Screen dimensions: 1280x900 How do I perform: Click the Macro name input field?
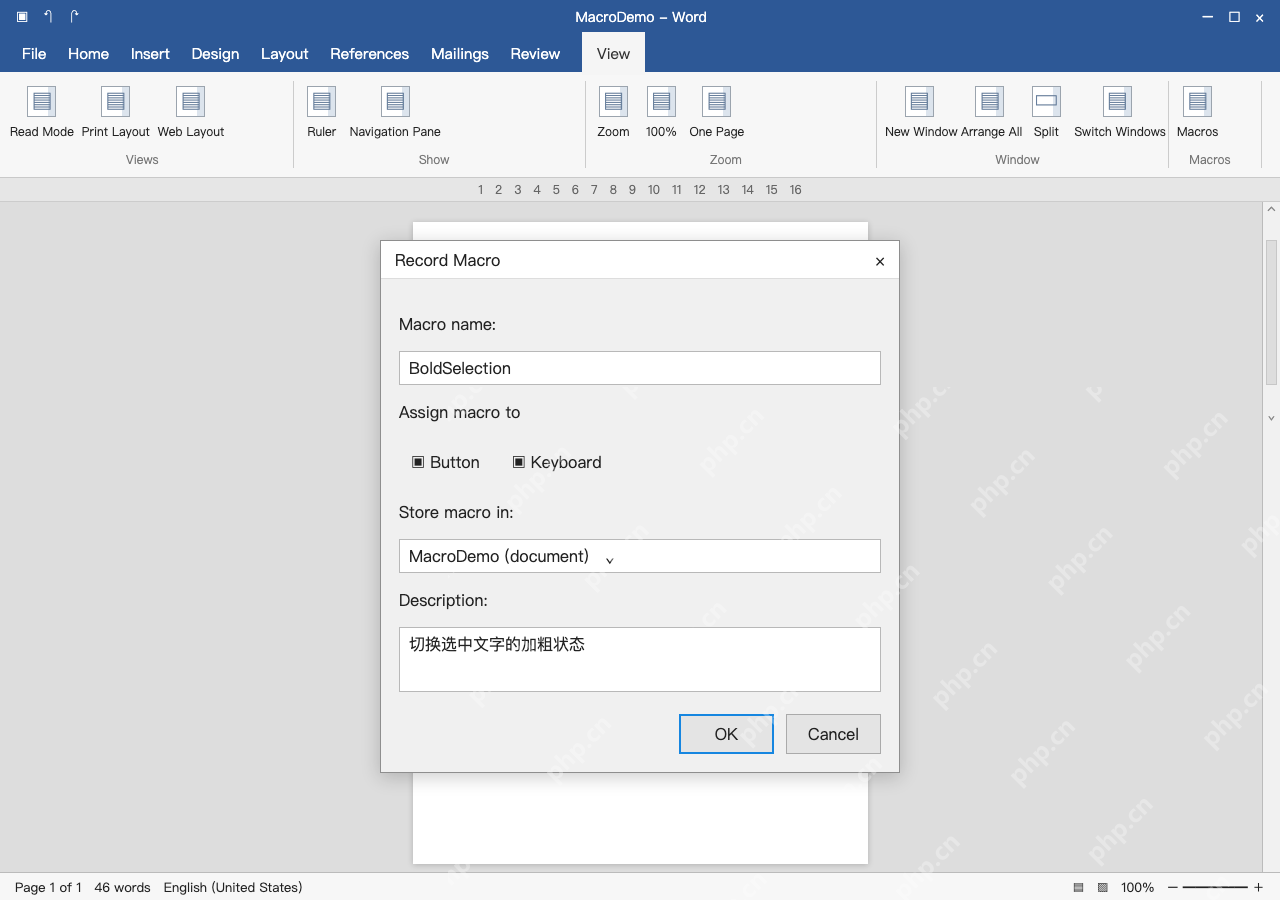(640, 368)
